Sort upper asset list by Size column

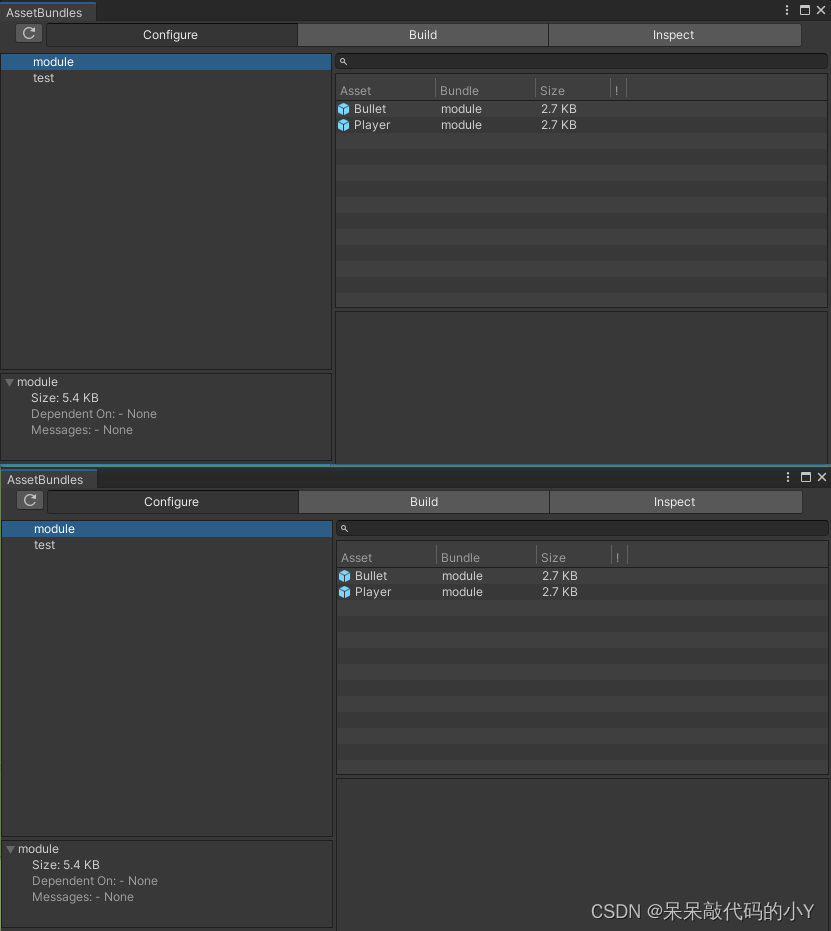click(x=573, y=90)
